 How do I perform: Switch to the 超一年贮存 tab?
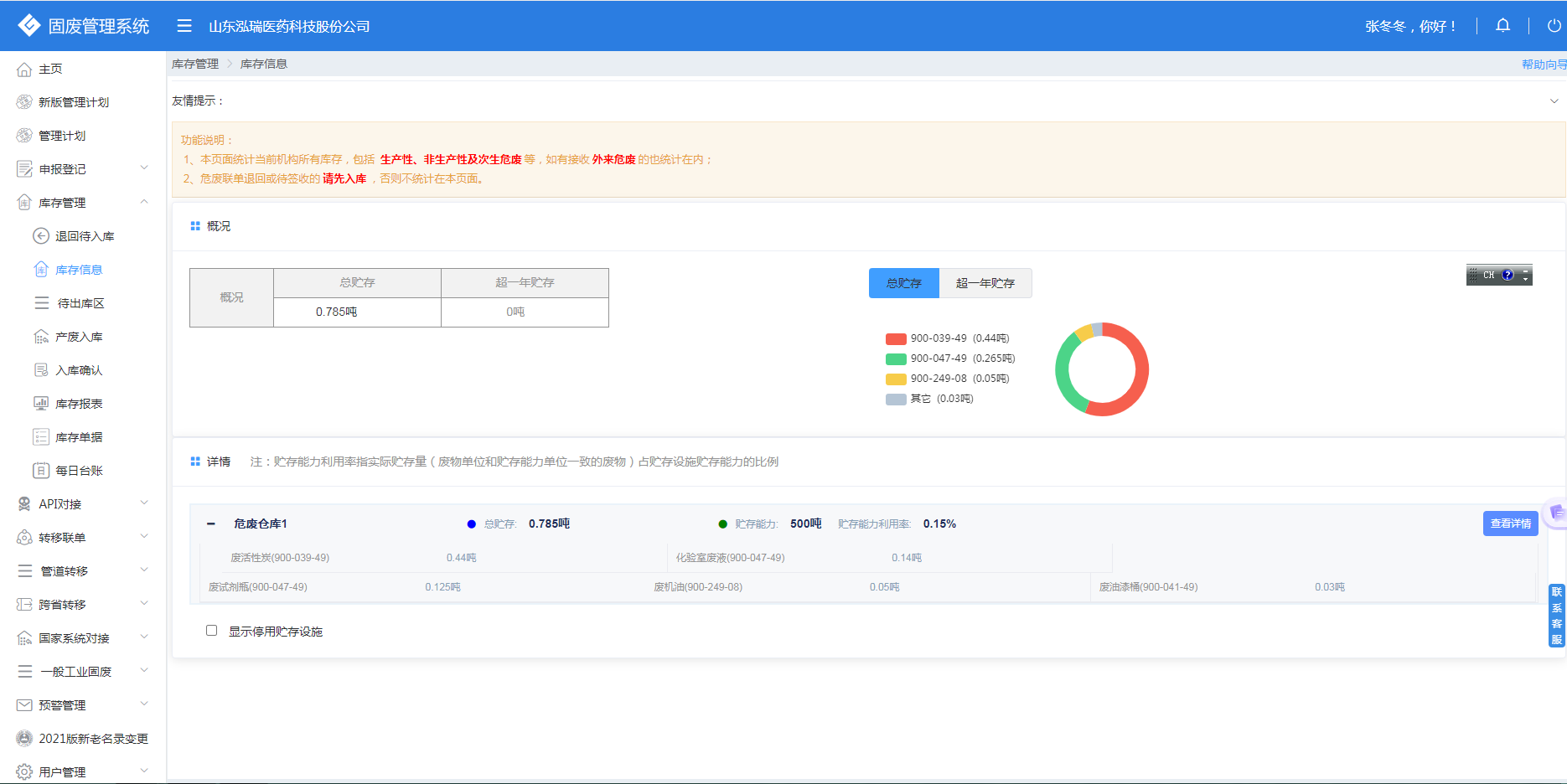(x=985, y=283)
